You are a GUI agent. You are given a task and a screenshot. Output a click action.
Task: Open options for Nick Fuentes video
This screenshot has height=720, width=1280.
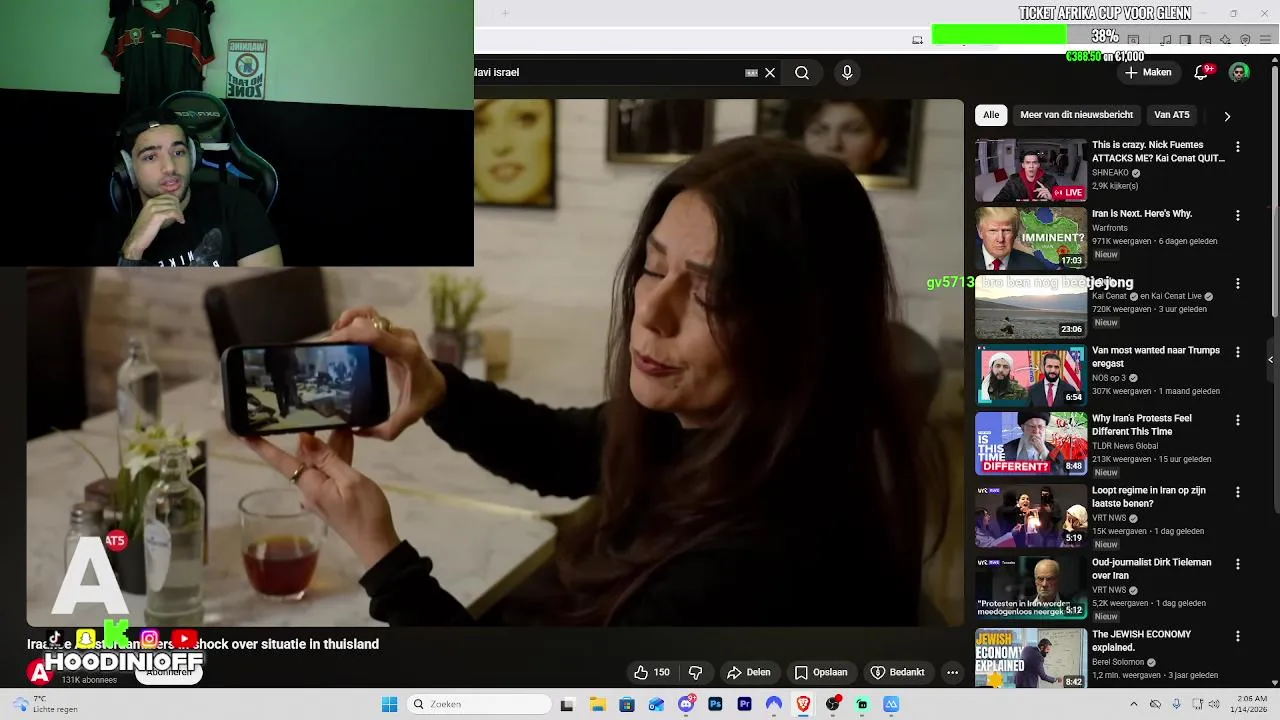click(1238, 147)
